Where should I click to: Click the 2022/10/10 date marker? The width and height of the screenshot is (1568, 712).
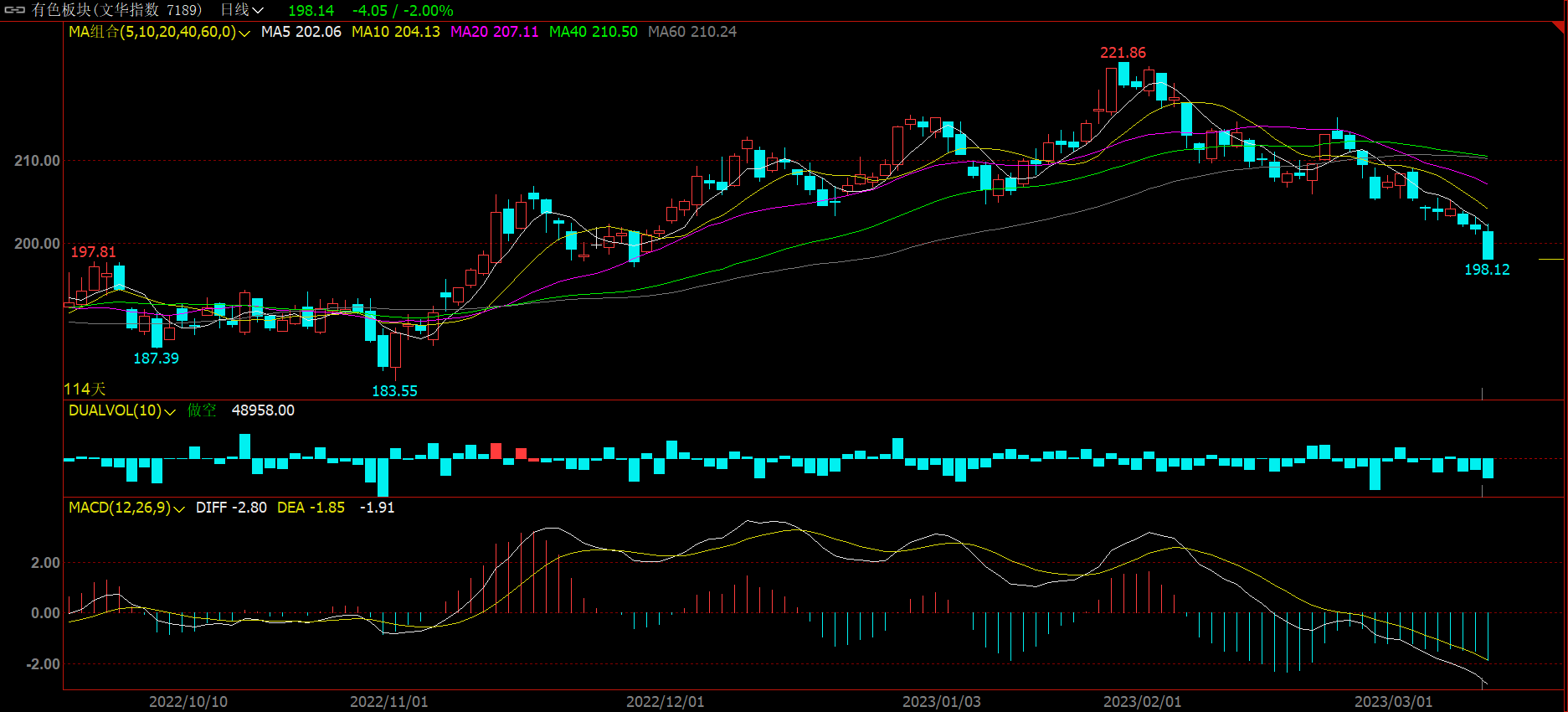click(x=188, y=702)
